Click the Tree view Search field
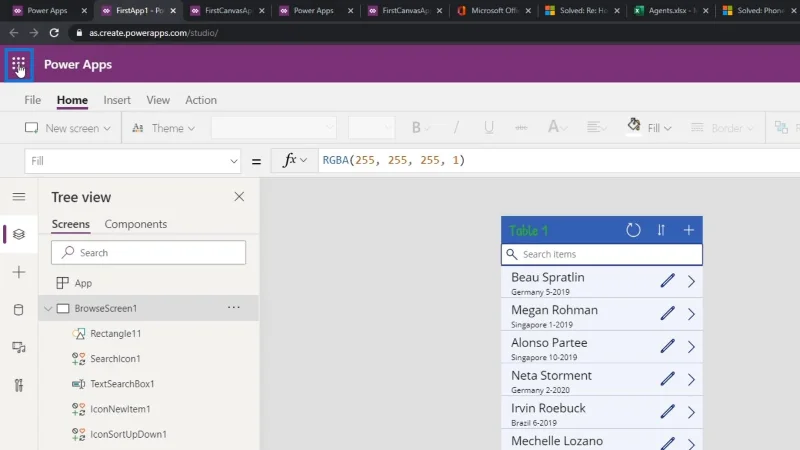 (148, 253)
